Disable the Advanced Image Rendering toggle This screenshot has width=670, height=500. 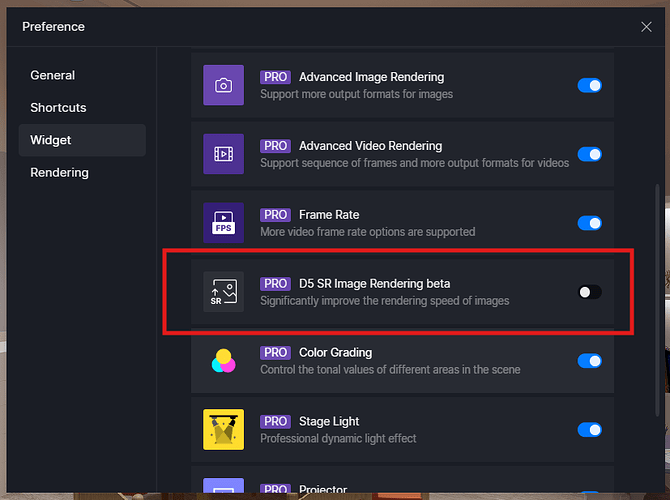589,85
